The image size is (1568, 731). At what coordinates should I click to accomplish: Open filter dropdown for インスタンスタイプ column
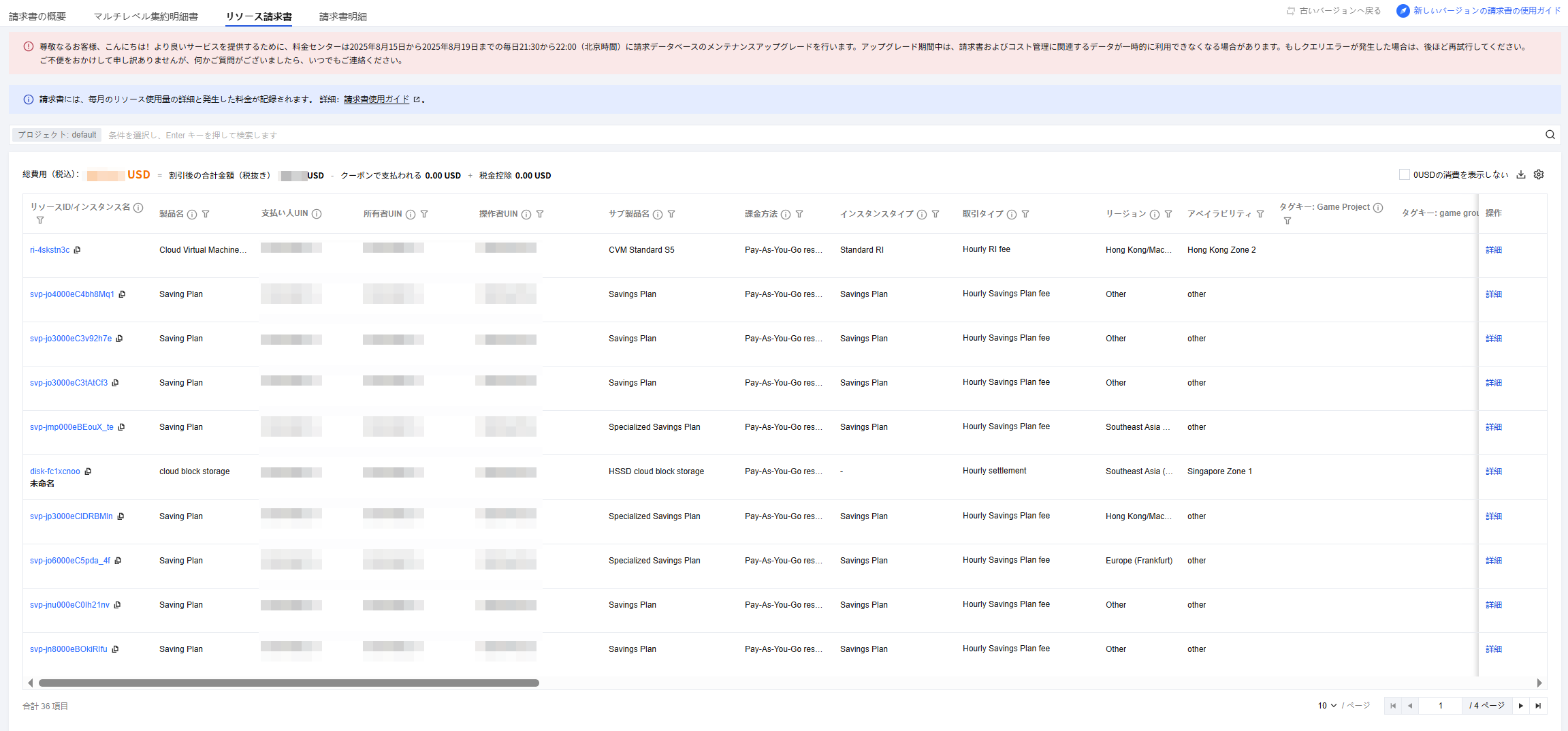coord(935,214)
